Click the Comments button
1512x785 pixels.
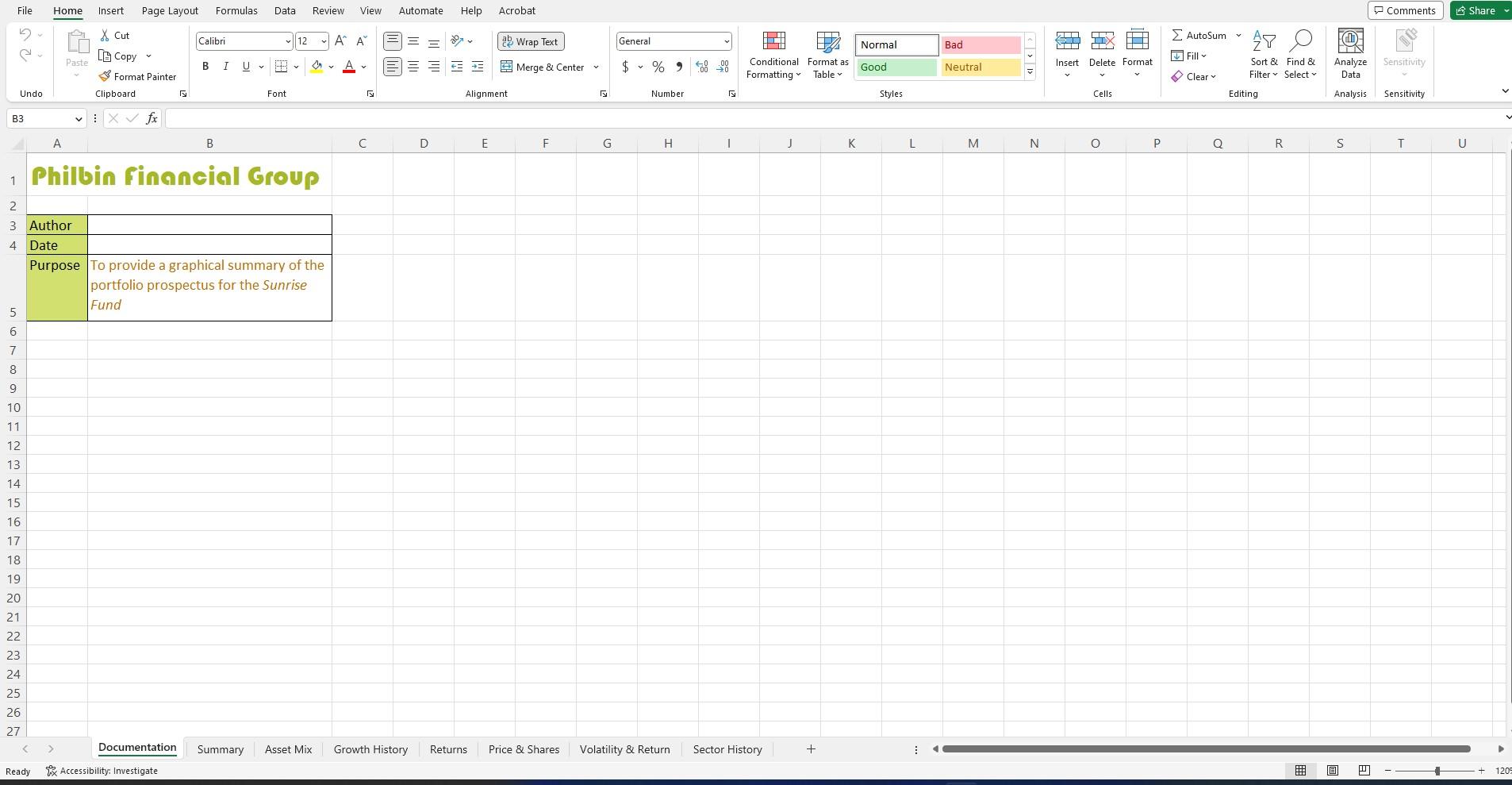(x=1405, y=10)
